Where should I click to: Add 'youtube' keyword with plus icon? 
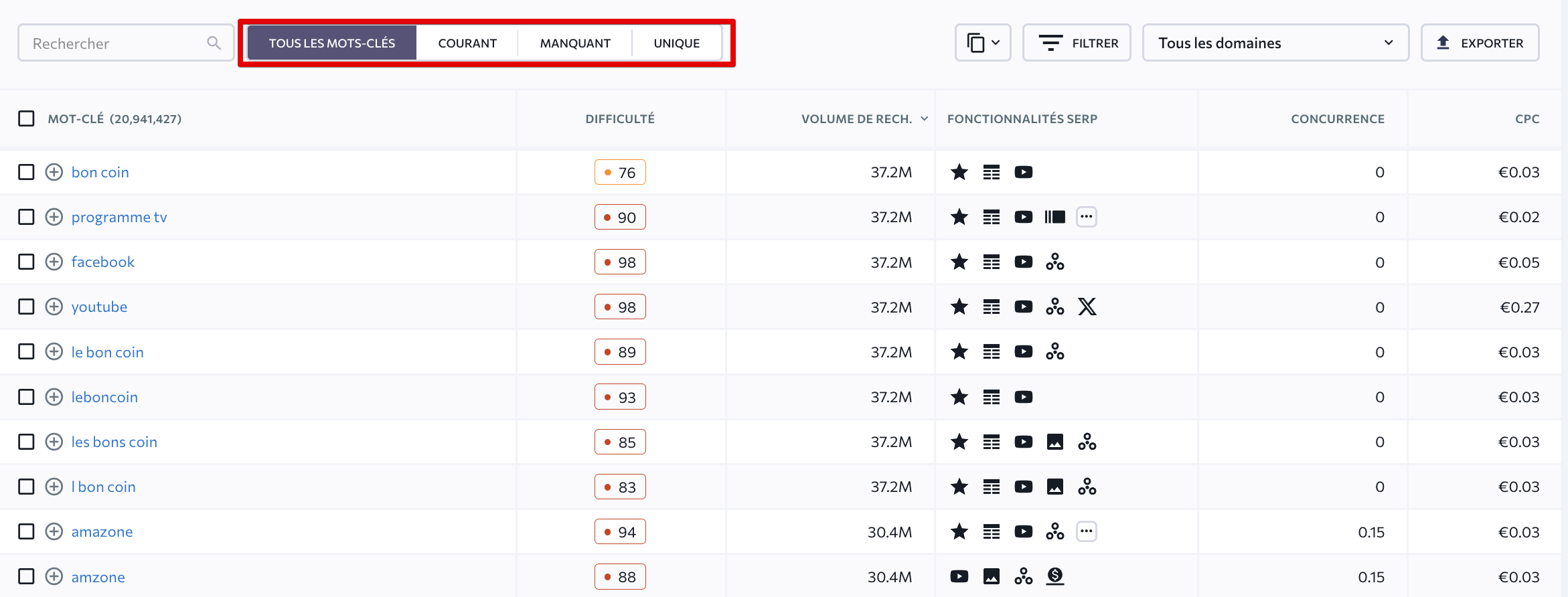coord(54,307)
